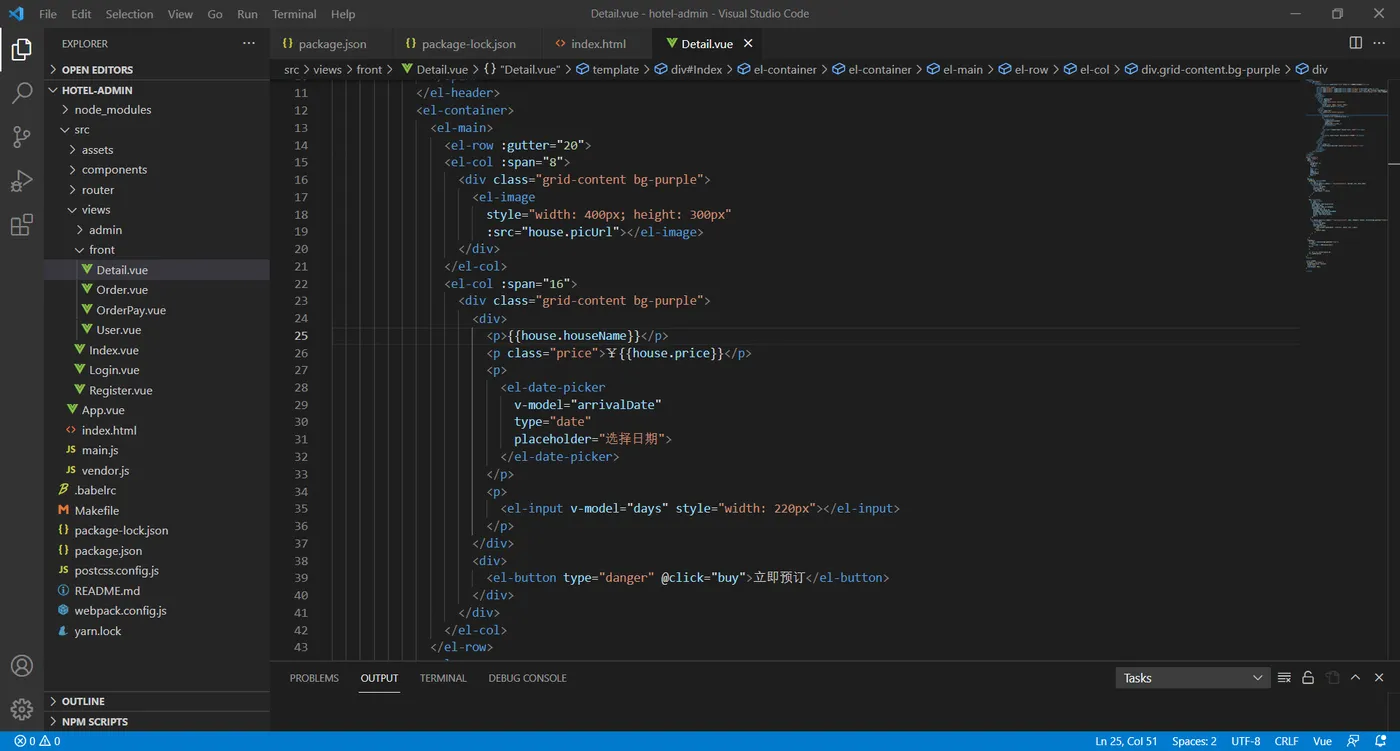Expand the admin folder
The width and height of the screenshot is (1400, 751).
click(x=157, y=230)
